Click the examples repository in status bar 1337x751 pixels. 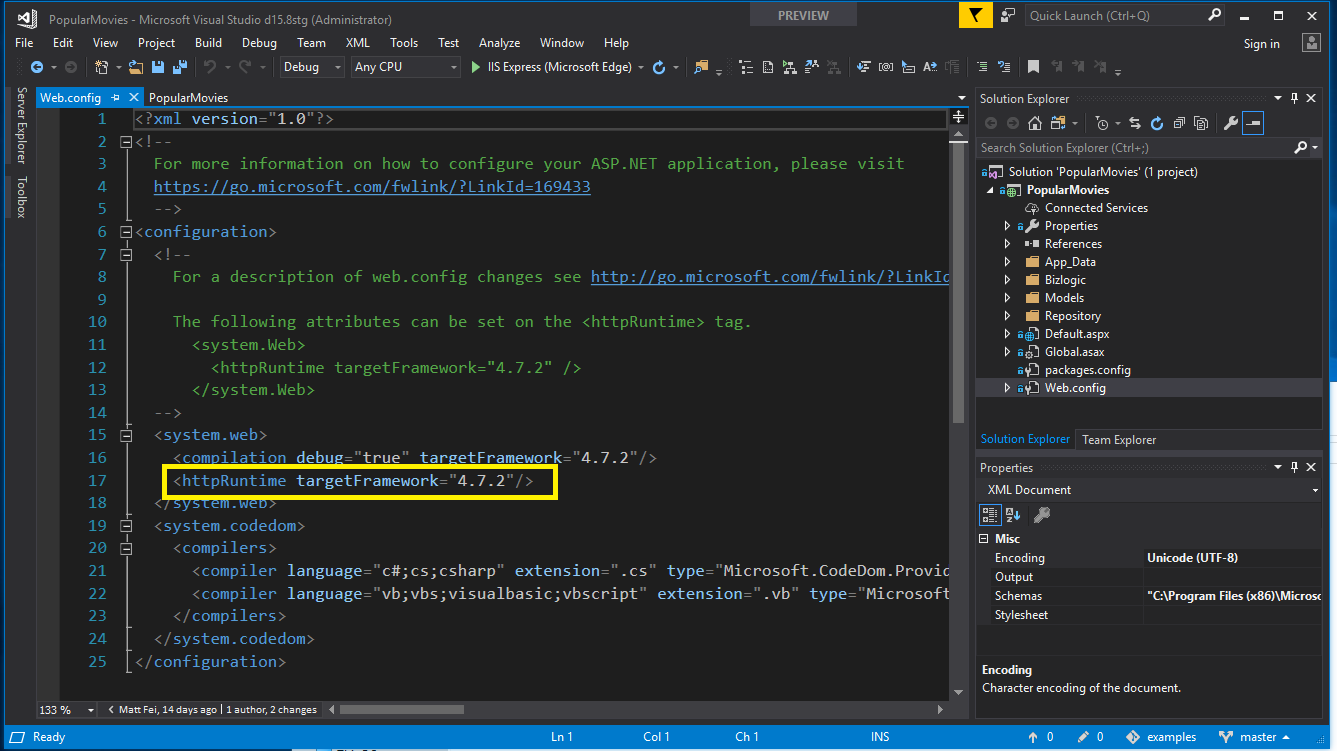tap(1161, 737)
